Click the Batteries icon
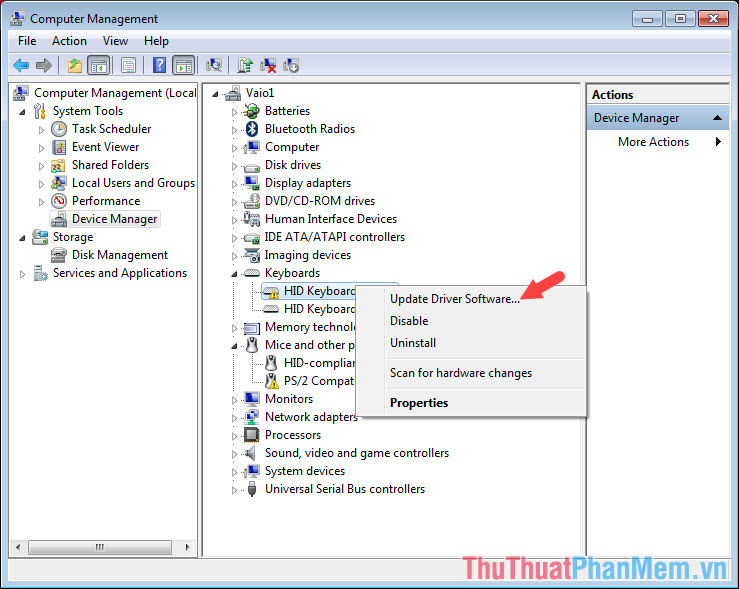The image size is (739, 589). 252,111
